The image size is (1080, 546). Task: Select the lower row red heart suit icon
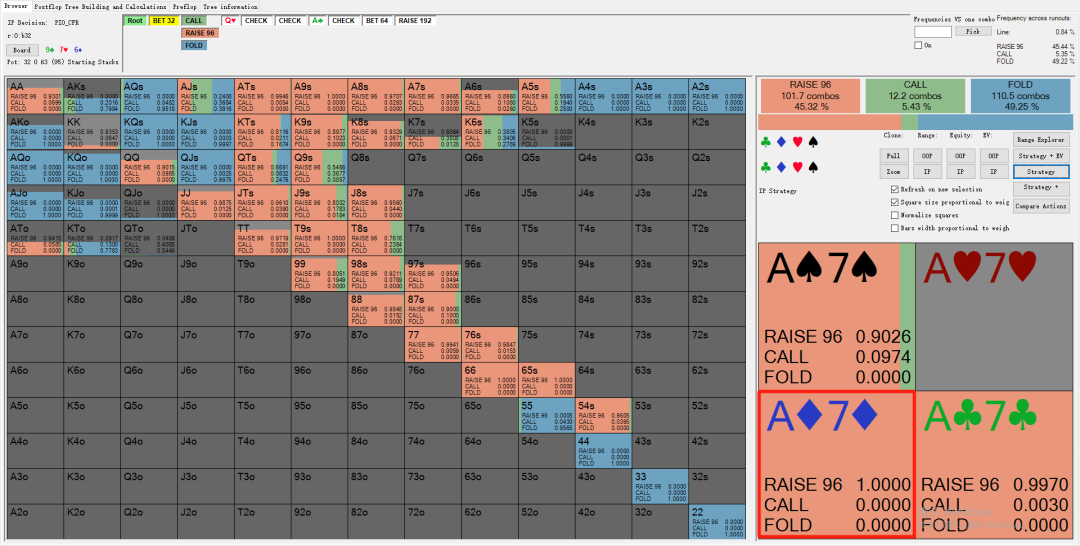[x=798, y=167]
